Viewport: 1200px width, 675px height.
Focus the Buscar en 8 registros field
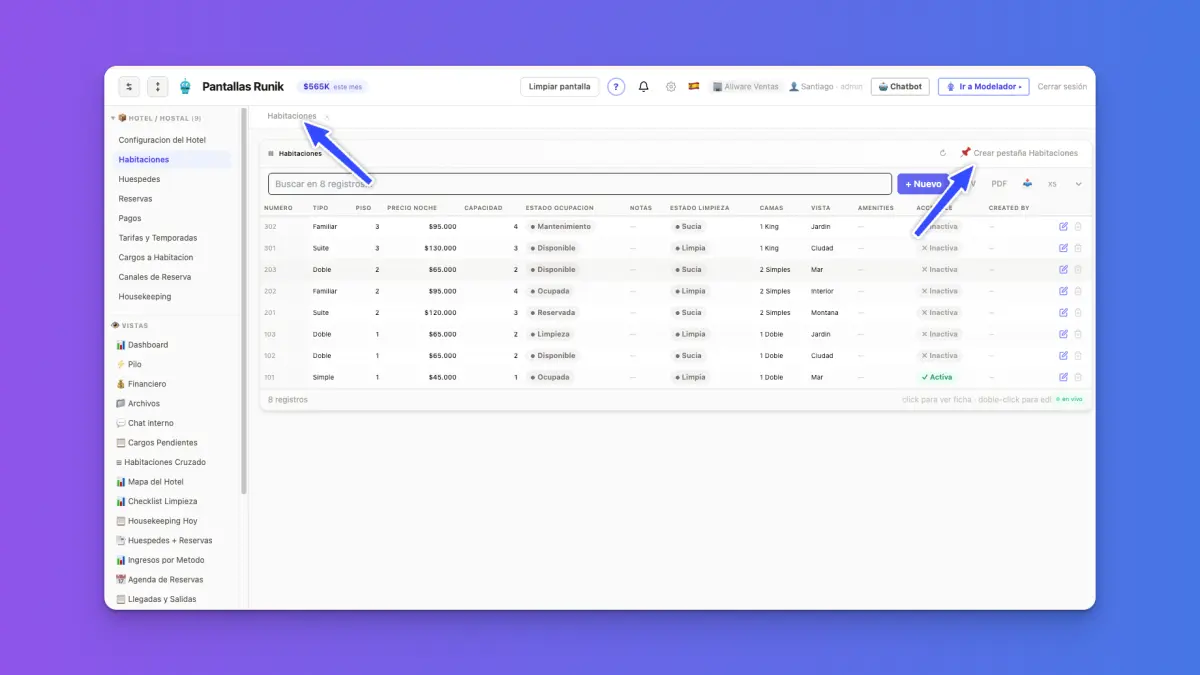[x=580, y=184]
